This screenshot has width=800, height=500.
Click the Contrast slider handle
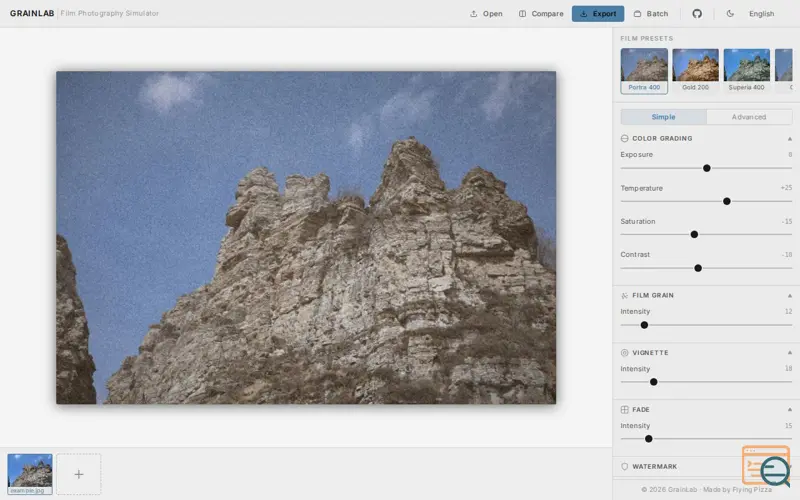pyautogui.click(x=698, y=268)
